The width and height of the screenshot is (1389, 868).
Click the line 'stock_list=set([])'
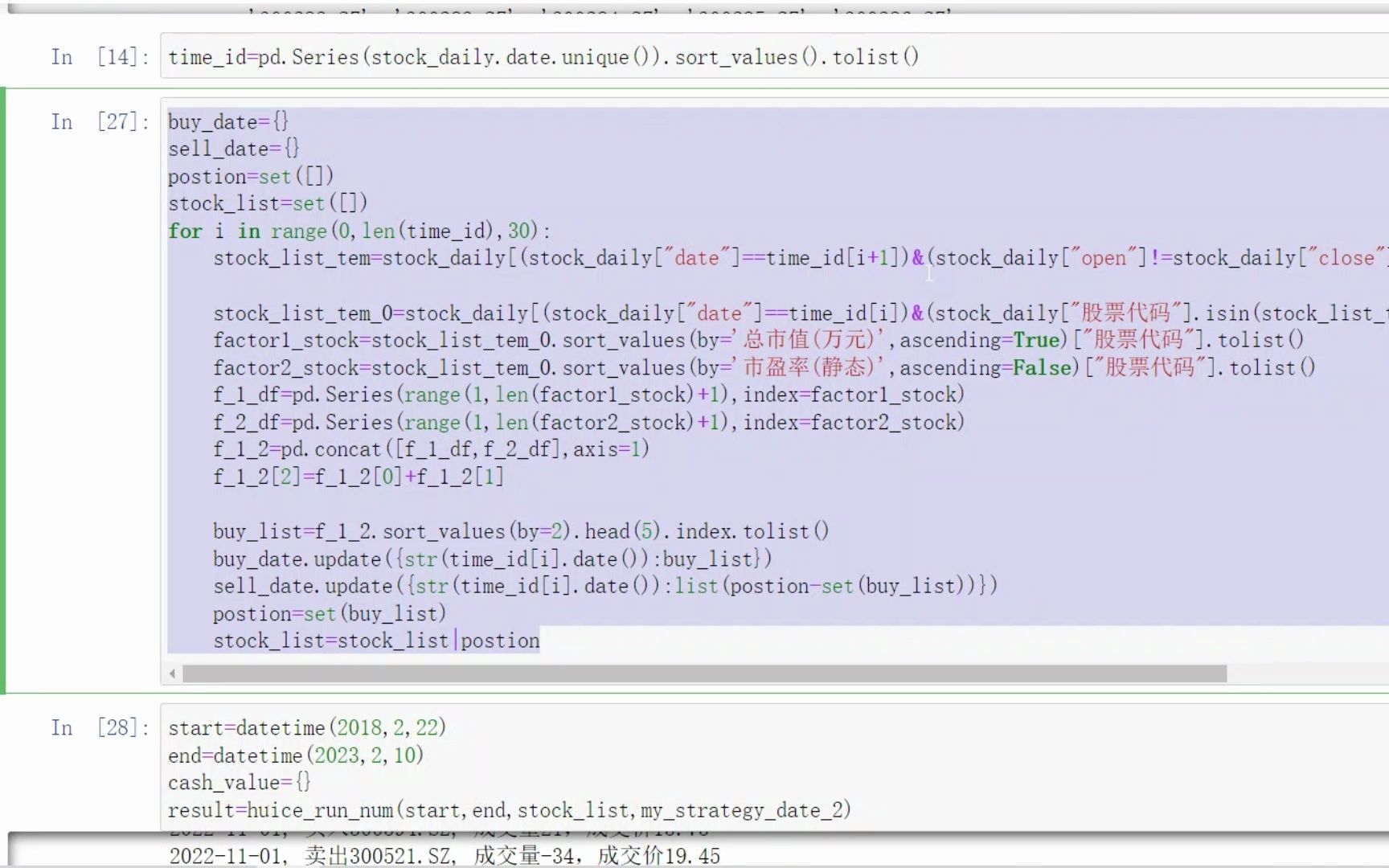click(x=268, y=204)
